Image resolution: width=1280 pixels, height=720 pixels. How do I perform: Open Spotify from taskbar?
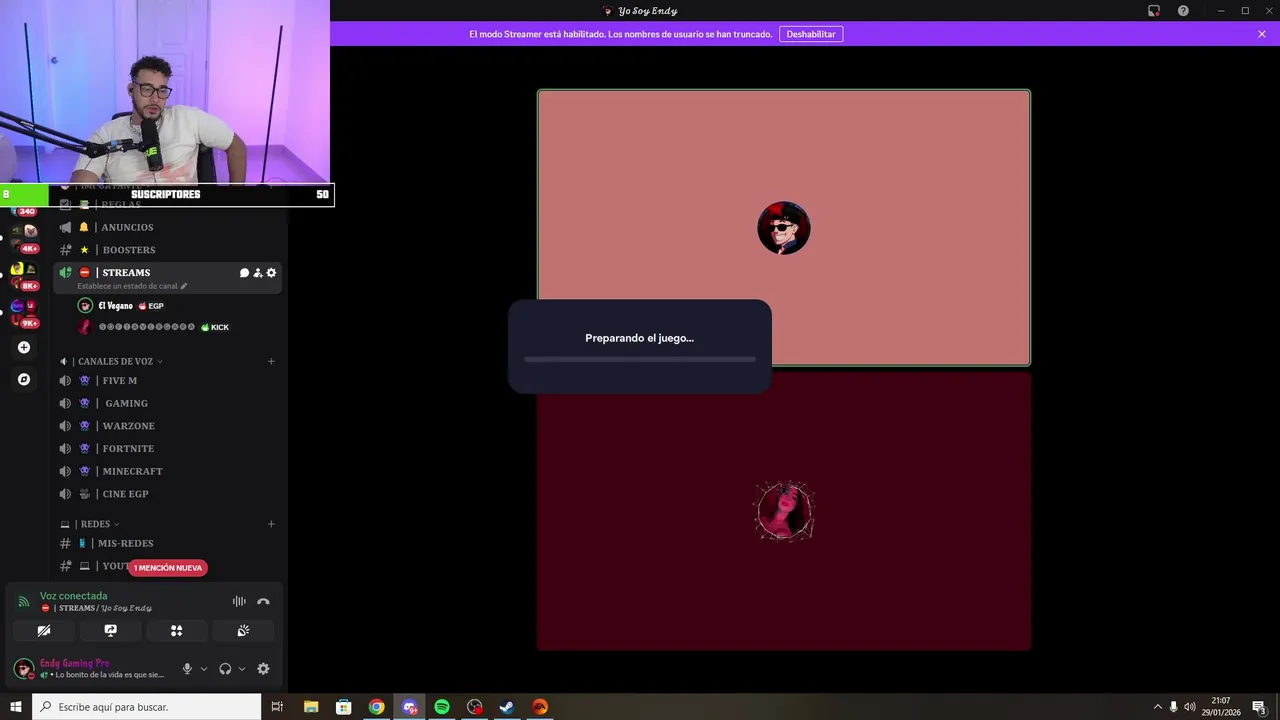442,707
